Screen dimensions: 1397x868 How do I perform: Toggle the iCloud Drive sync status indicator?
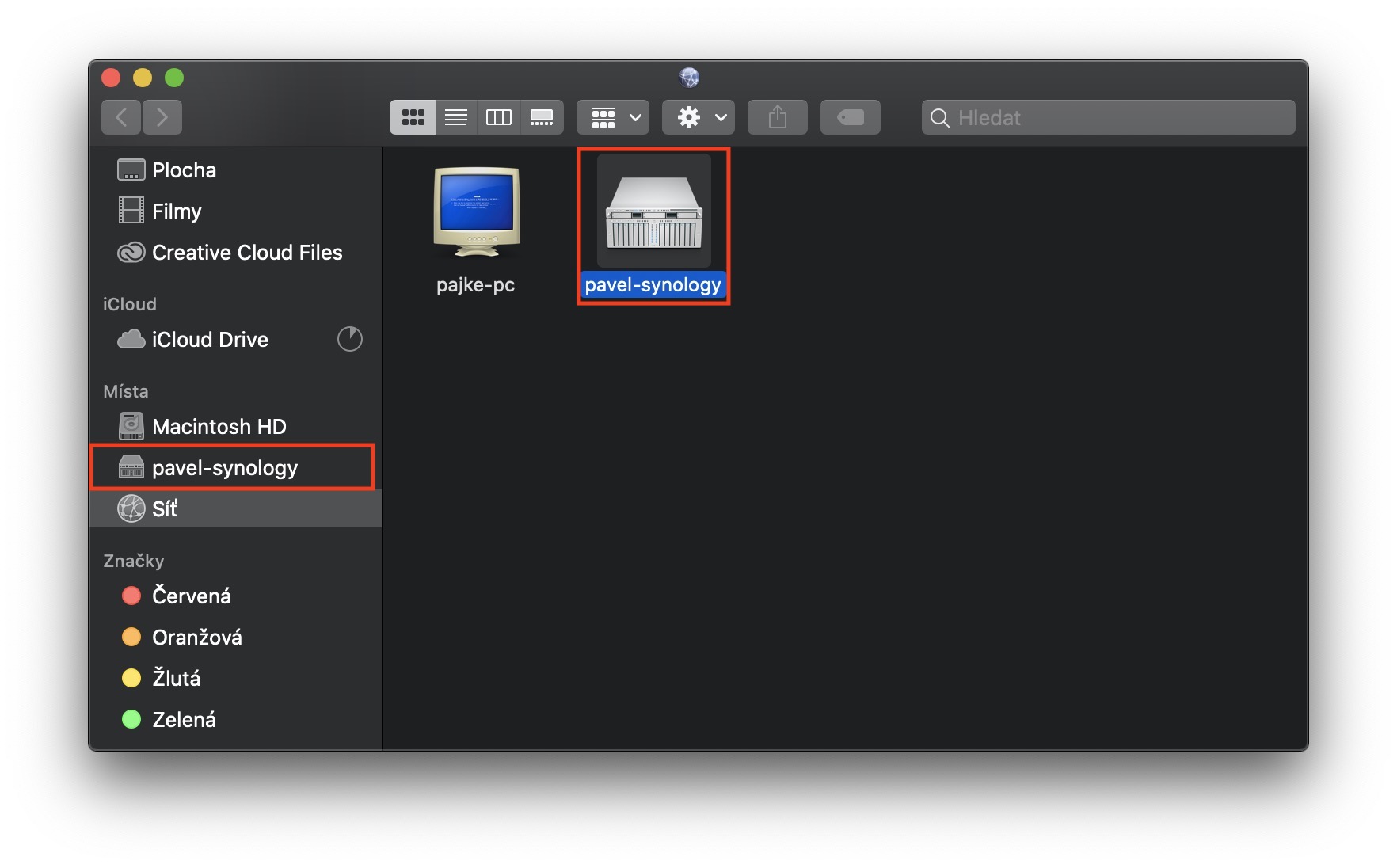348,339
